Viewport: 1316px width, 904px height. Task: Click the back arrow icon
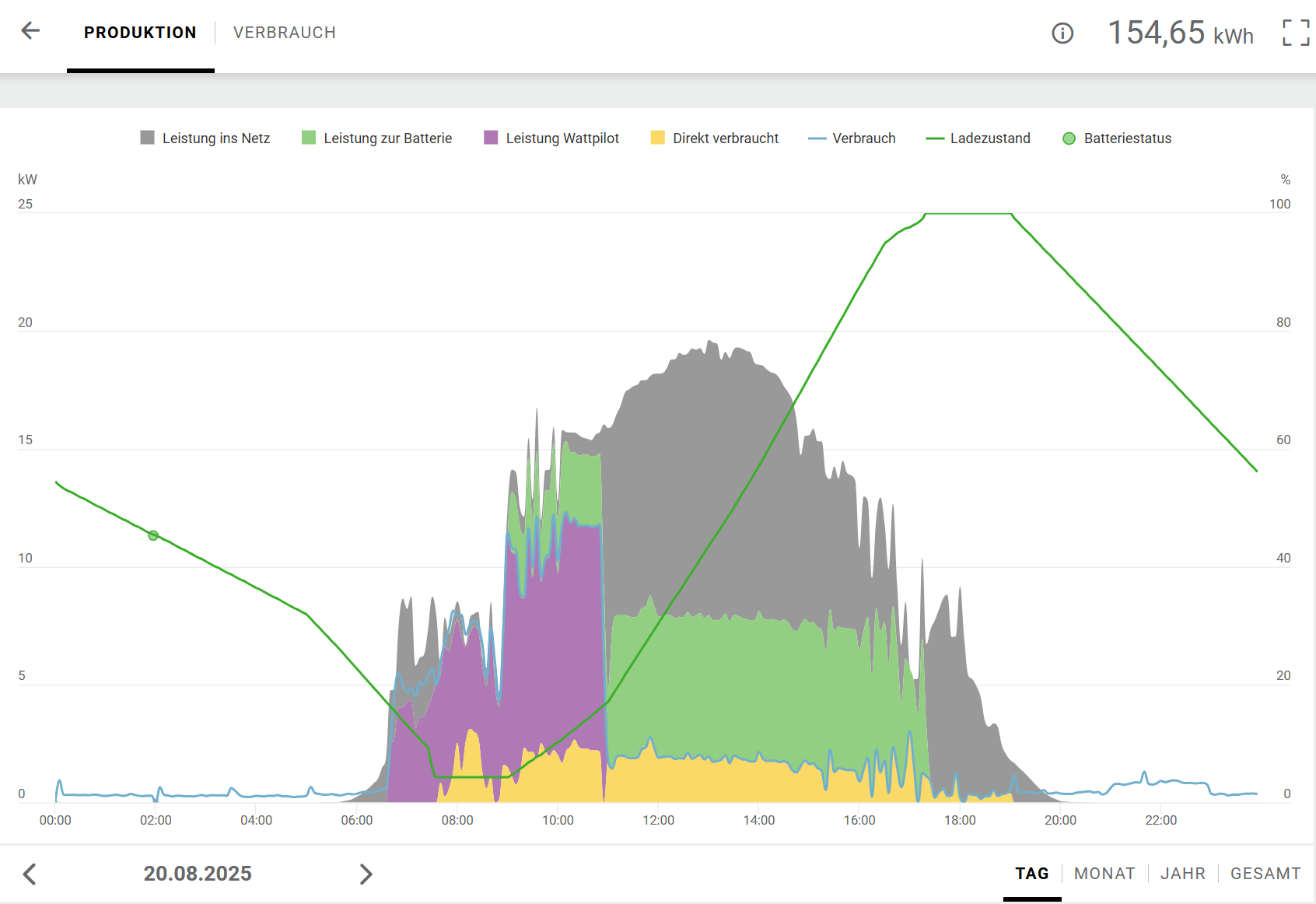(30, 31)
